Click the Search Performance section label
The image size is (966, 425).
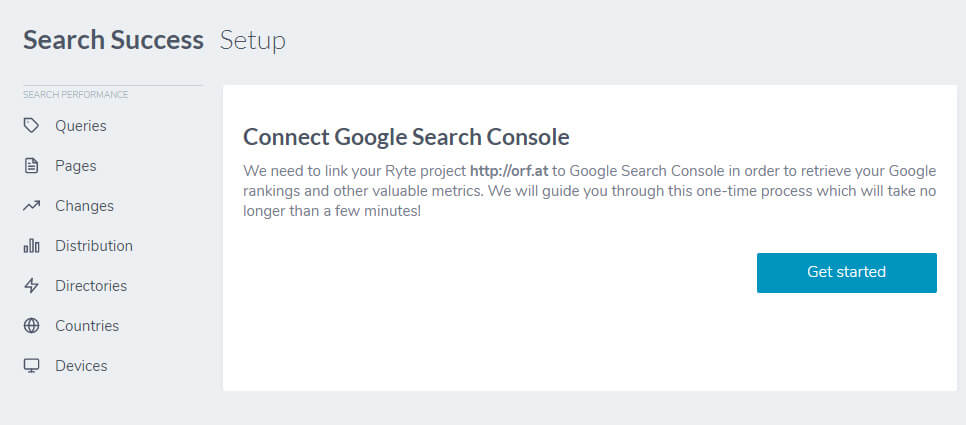pyautogui.click(x=76, y=95)
